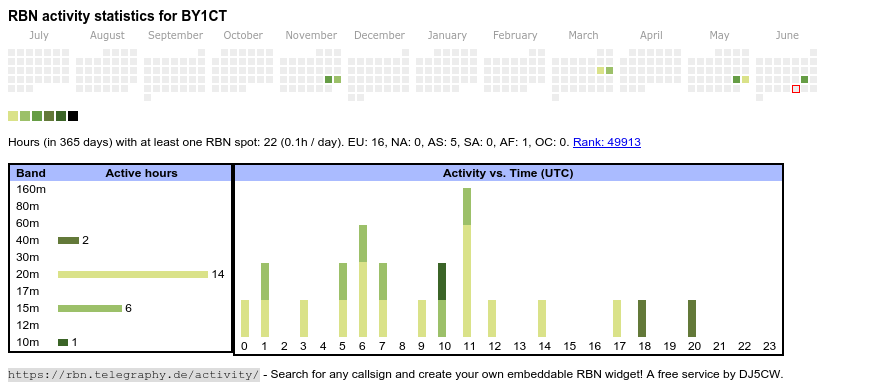Click the red-outlined day cell in June

796,89
